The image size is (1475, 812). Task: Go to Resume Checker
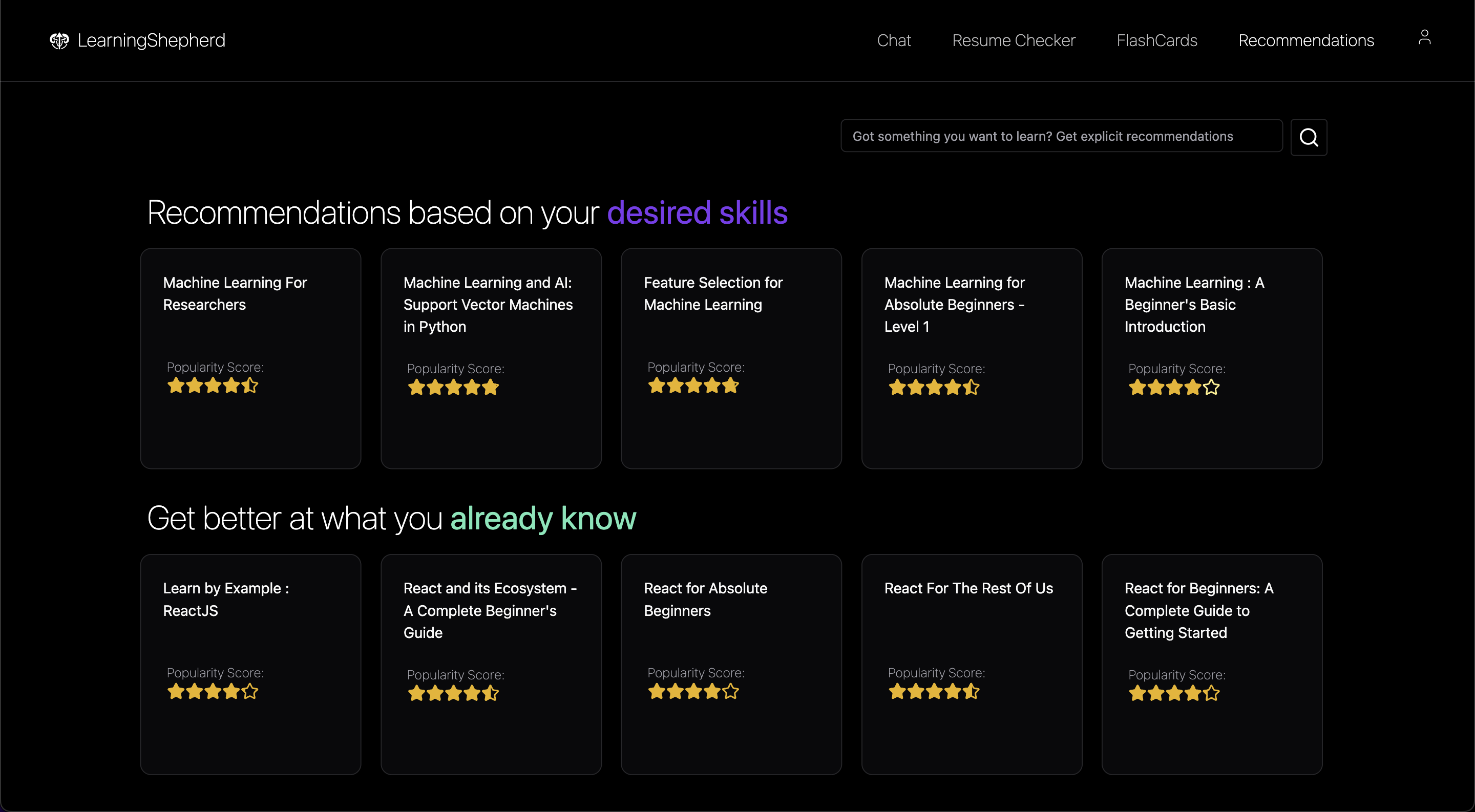point(1014,40)
